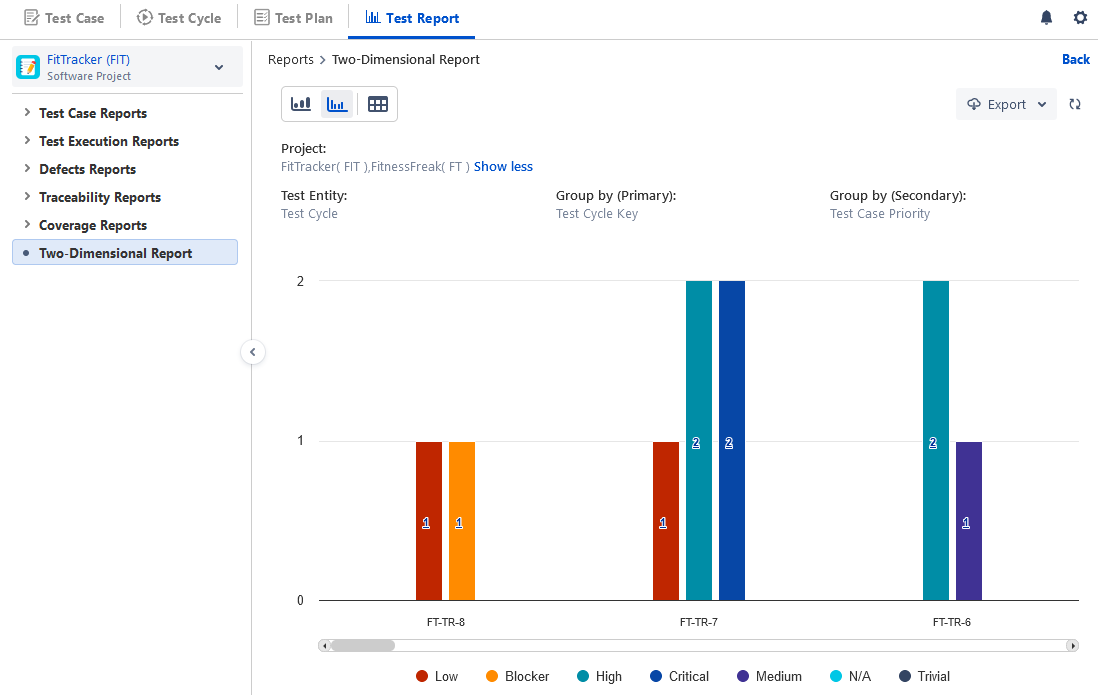Click the scrollbar right arrow
Screen dimensions: 1098x695
(1072, 645)
